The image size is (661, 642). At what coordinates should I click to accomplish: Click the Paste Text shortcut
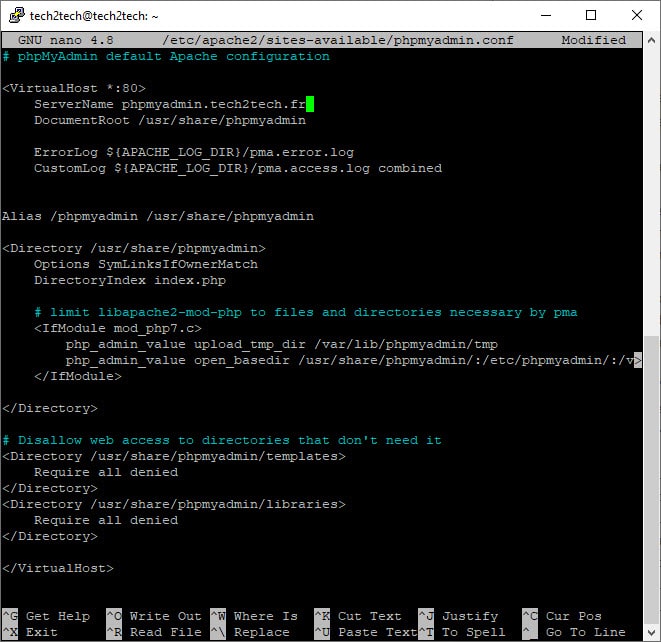tap(373, 632)
